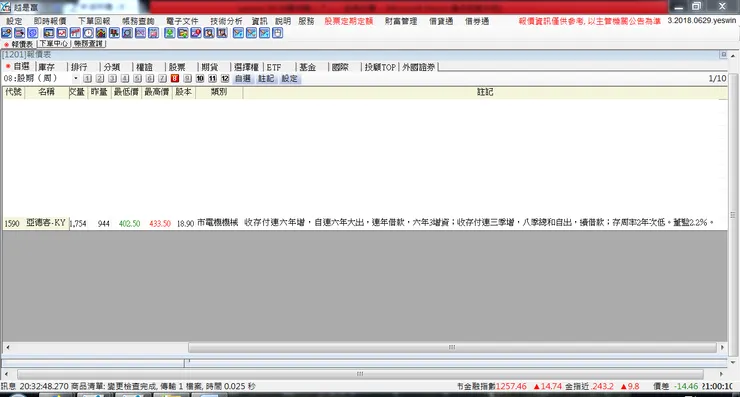This screenshot has height=397, width=740.
Task: Select watchlist page 5 button
Action: [x=137, y=78]
